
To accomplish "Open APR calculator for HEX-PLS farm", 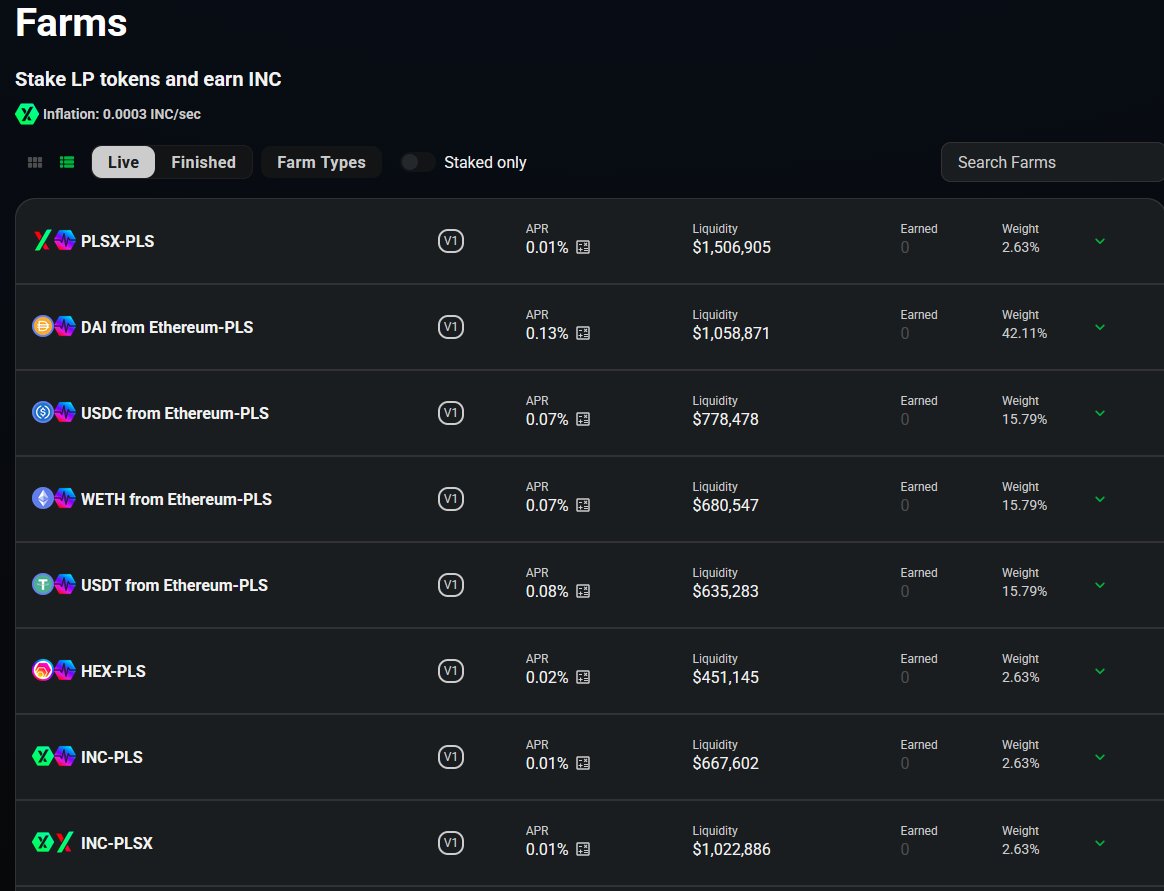I will coord(583,677).
